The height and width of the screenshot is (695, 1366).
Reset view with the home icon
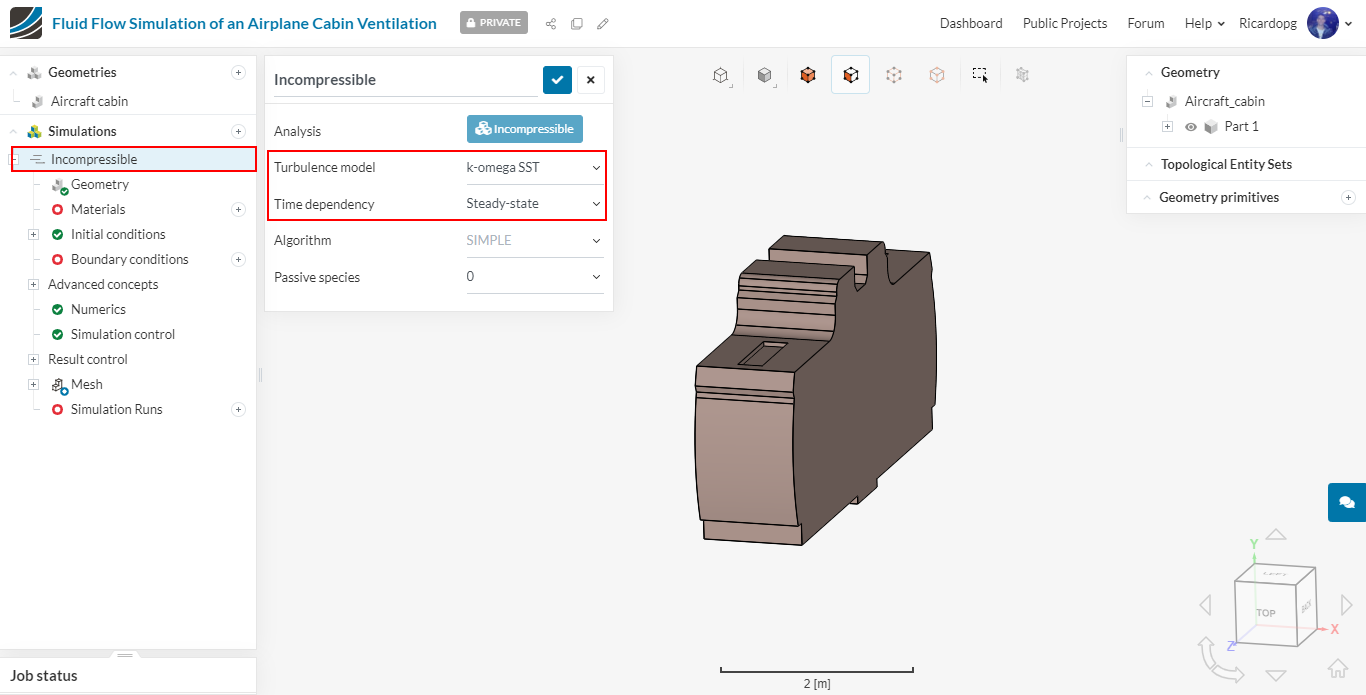(x=1337, y=668)
